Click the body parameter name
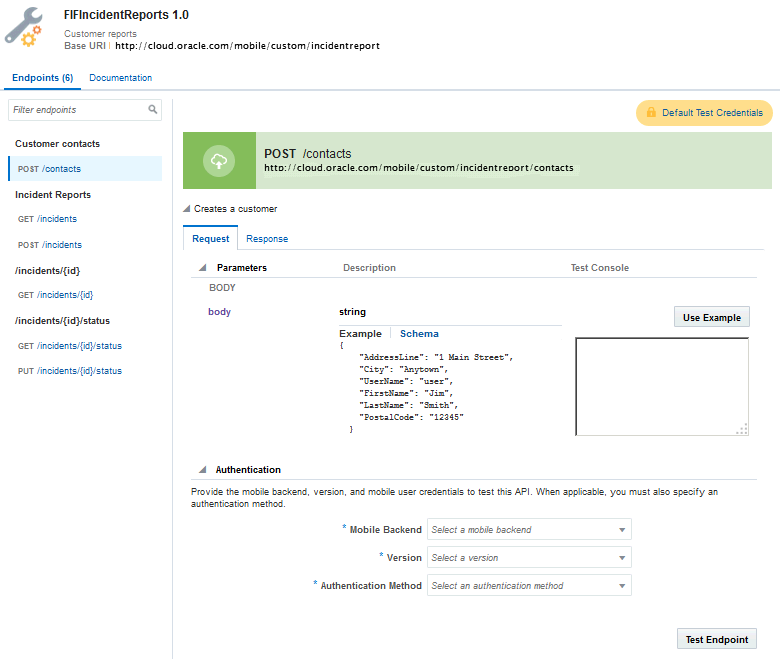Image resolution: width=780 pixels, height=659 pixels. point(219,312)
